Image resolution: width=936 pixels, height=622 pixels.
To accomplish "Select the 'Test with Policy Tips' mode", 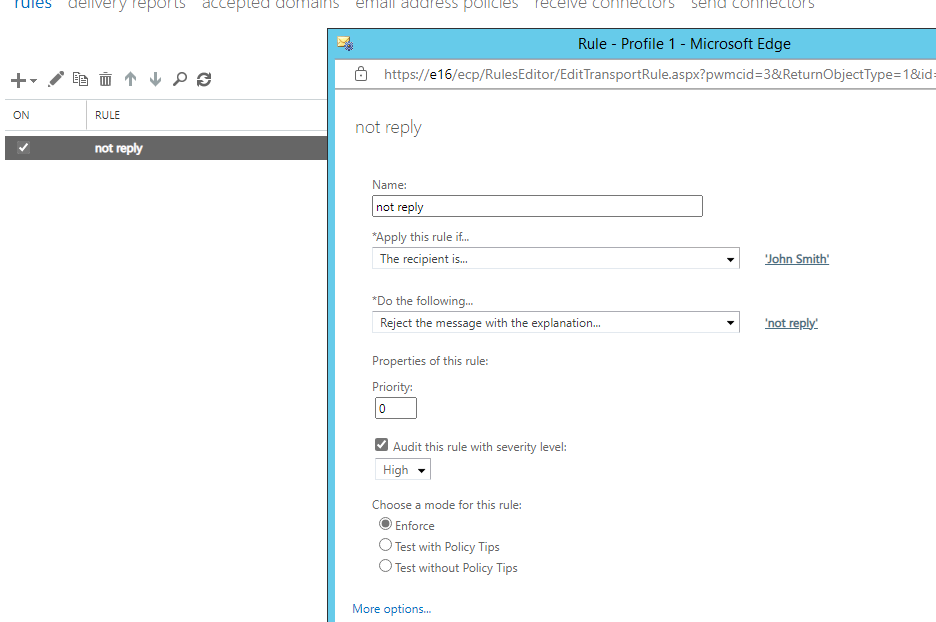I will point(385,545).
